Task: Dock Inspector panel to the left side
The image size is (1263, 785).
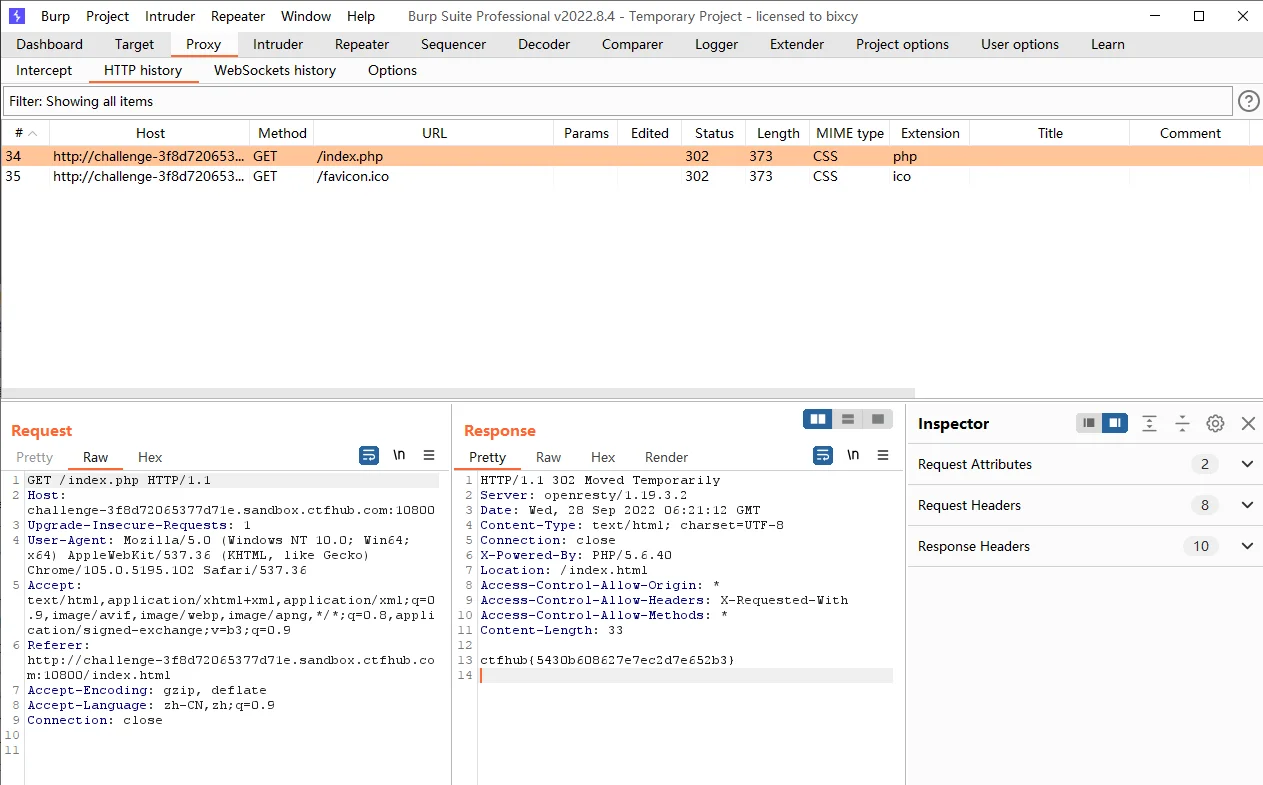Action: click(x=1089, y=423)
